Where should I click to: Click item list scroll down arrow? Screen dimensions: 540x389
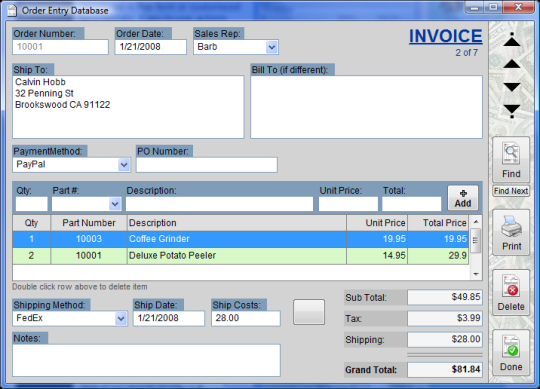coord(476,274)
